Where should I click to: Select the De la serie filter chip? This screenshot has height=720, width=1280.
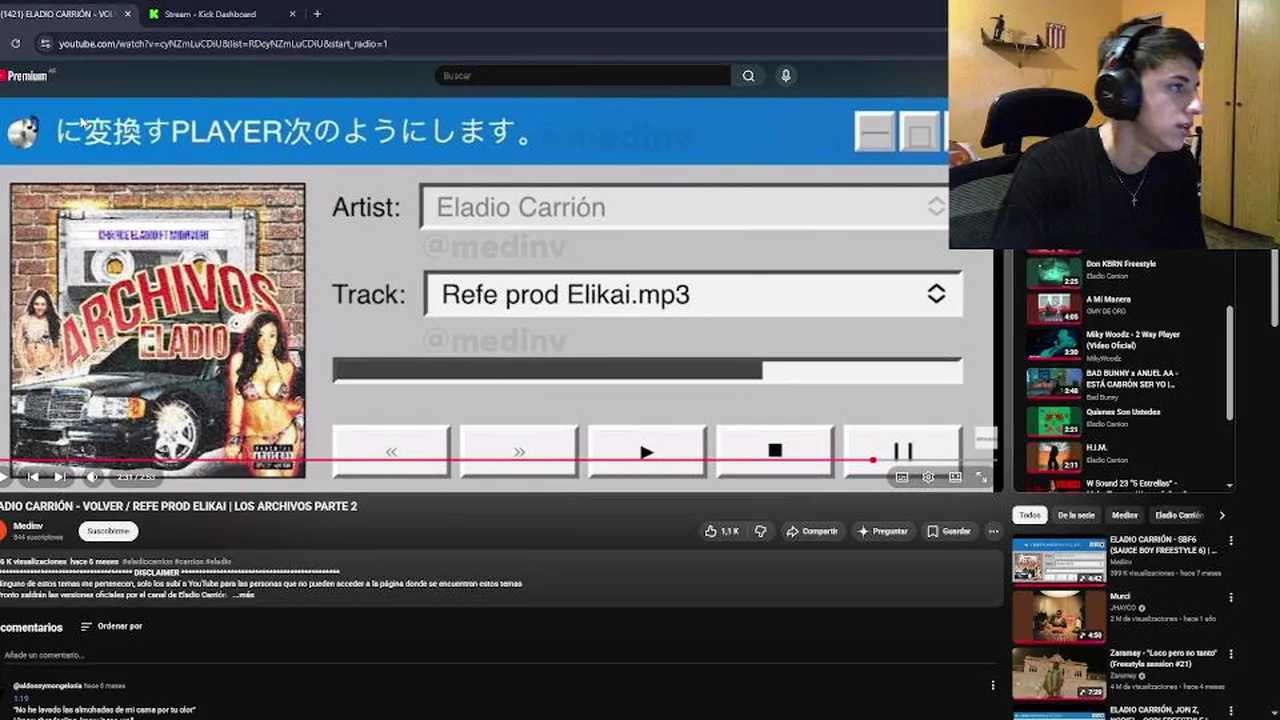1075,515
